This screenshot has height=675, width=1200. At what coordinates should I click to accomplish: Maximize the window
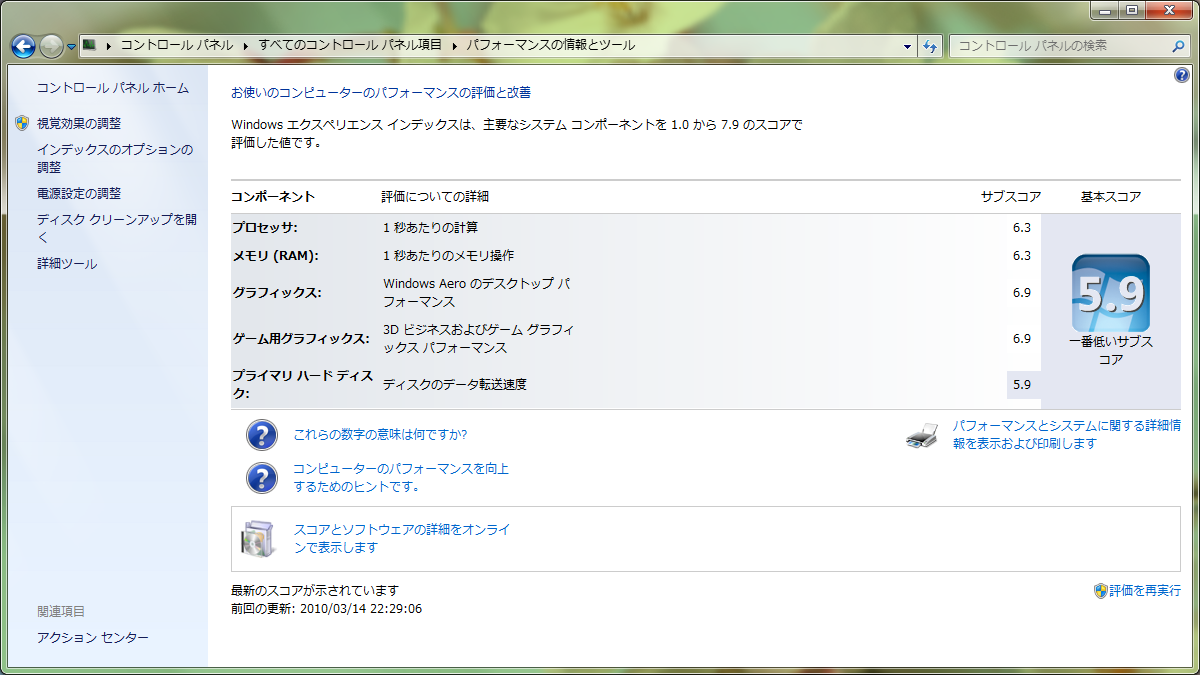(x=1132, y=9)
